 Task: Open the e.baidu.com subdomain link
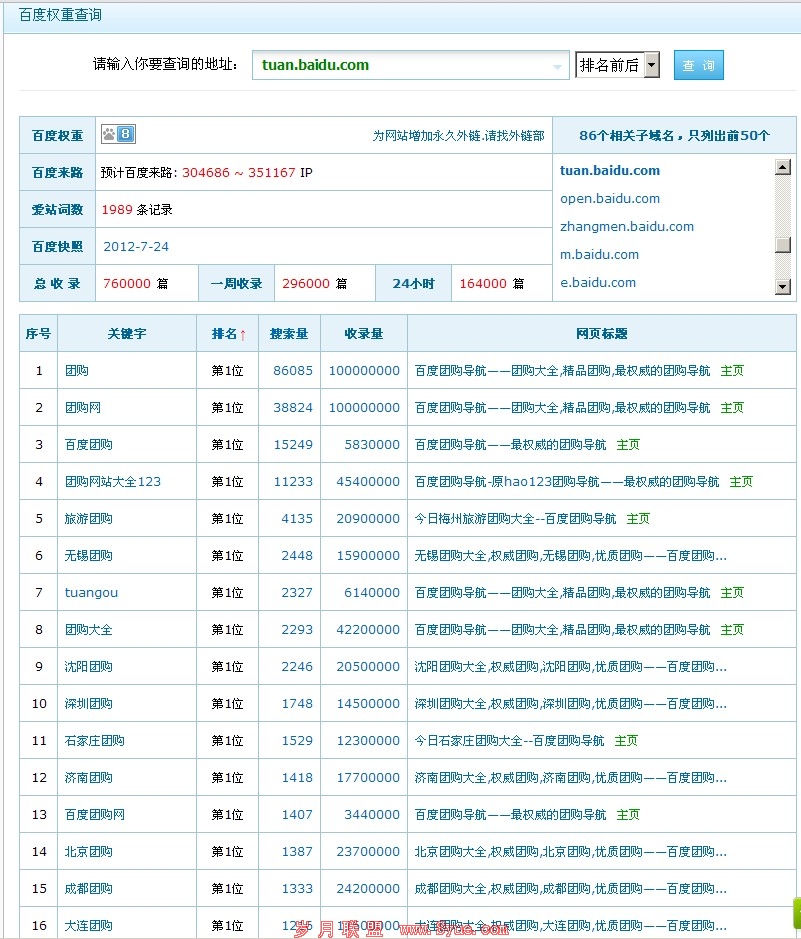(x=597, y=283)
